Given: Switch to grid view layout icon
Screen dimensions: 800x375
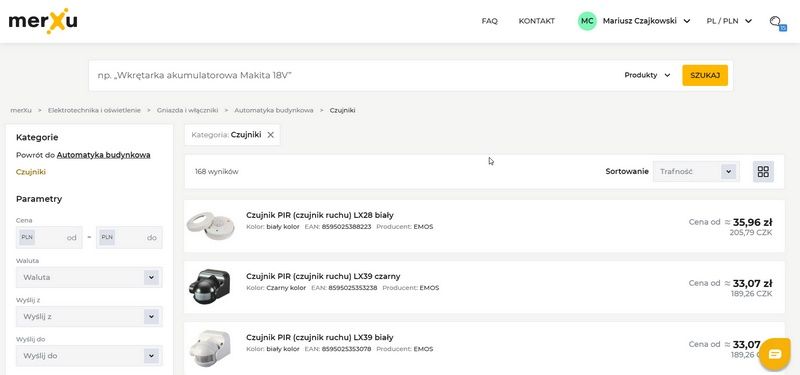Looking at the screenshot, I should (x=763, y=171).
